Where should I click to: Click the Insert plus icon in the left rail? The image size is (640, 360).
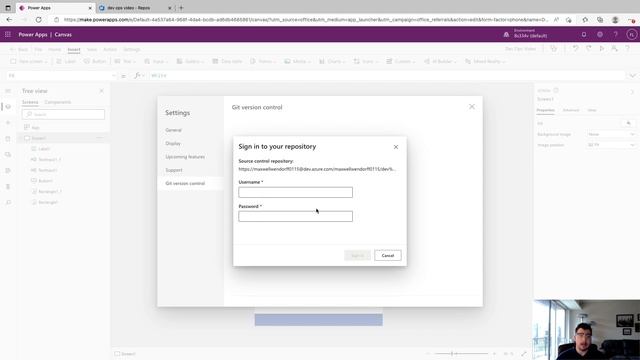tap(8, 122)
